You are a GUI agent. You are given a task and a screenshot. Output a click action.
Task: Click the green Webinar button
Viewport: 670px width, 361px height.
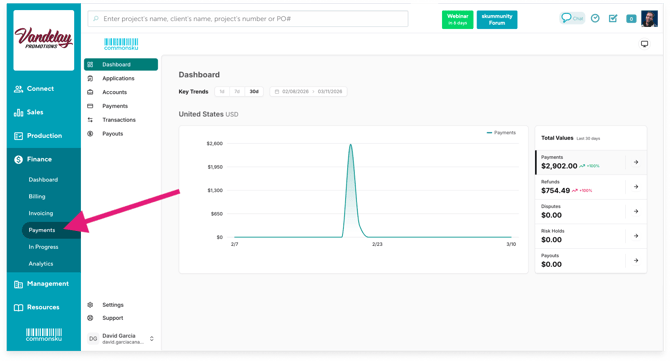[458, 20]
